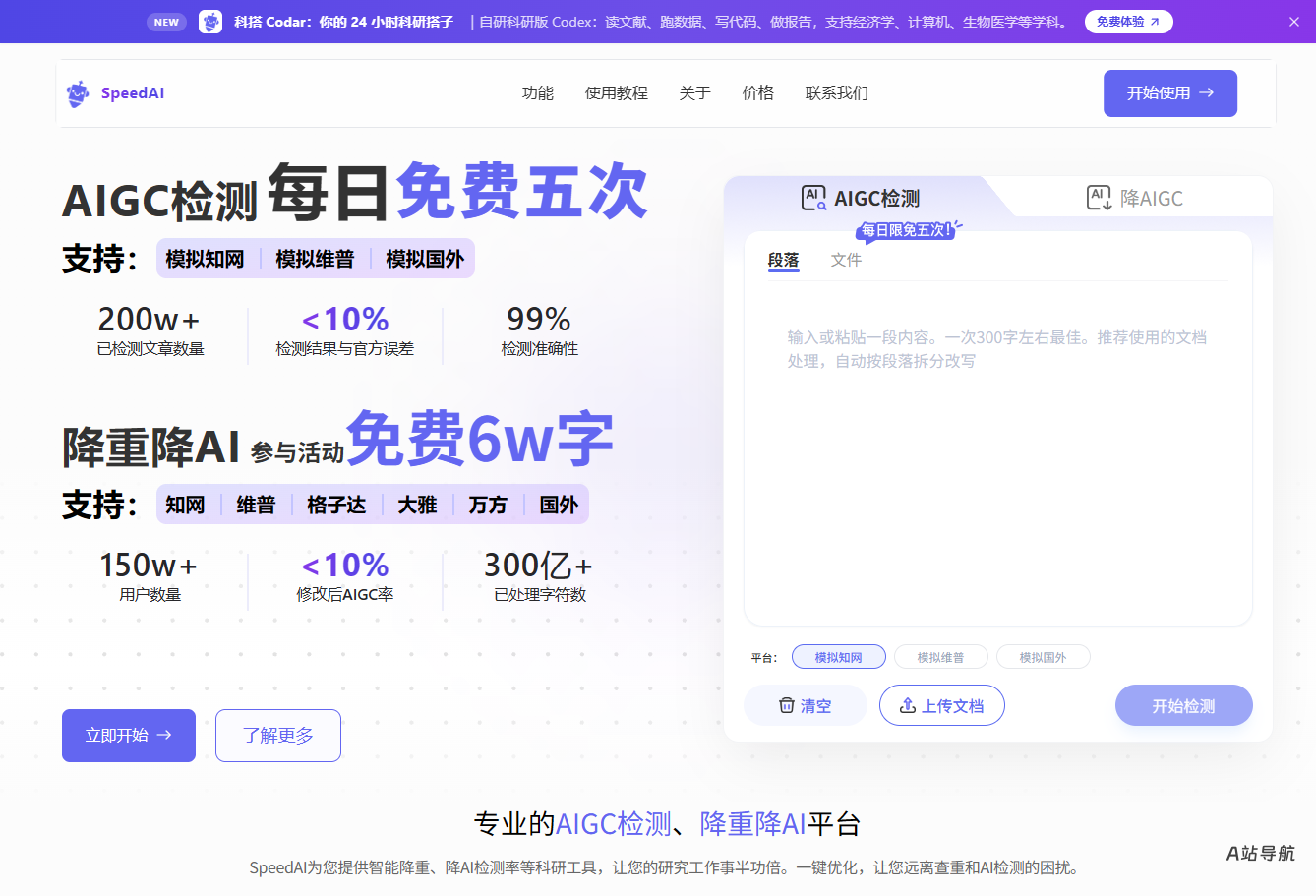Select the 段落 input tab
The height and width of the screenshot is (896, 1316).
point(784,260)
